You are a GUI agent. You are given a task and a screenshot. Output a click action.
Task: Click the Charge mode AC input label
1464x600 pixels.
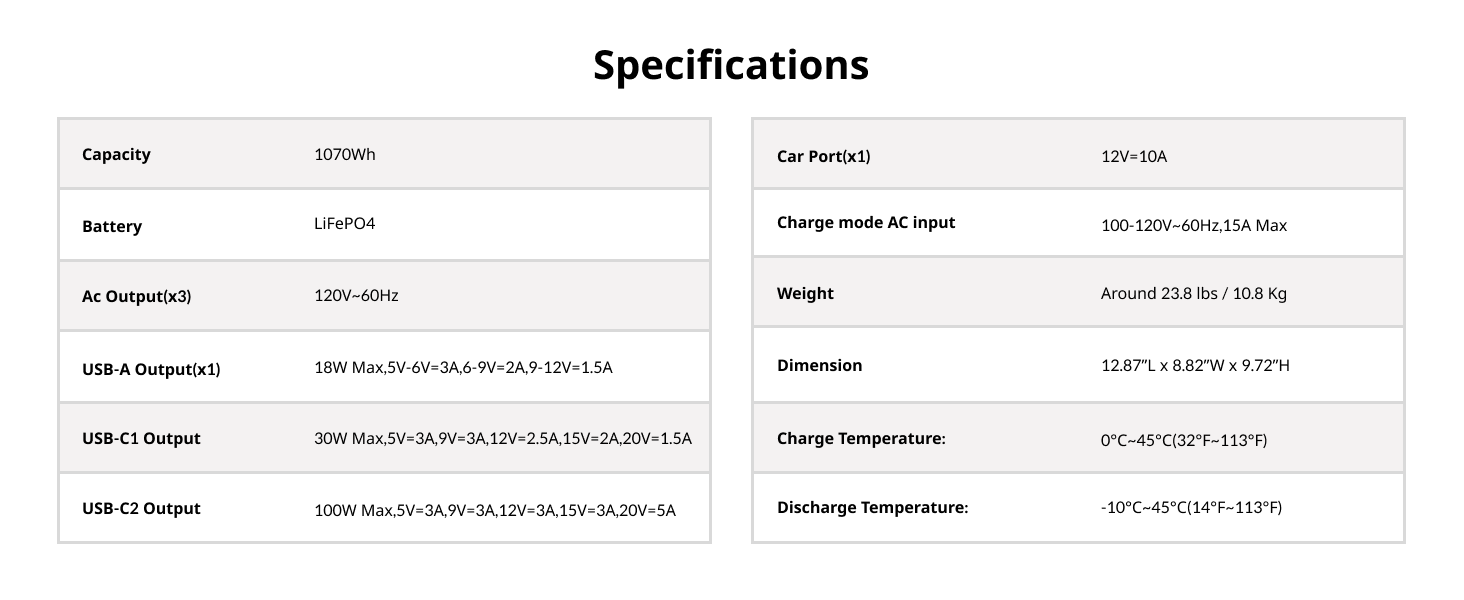coord(866,223)
